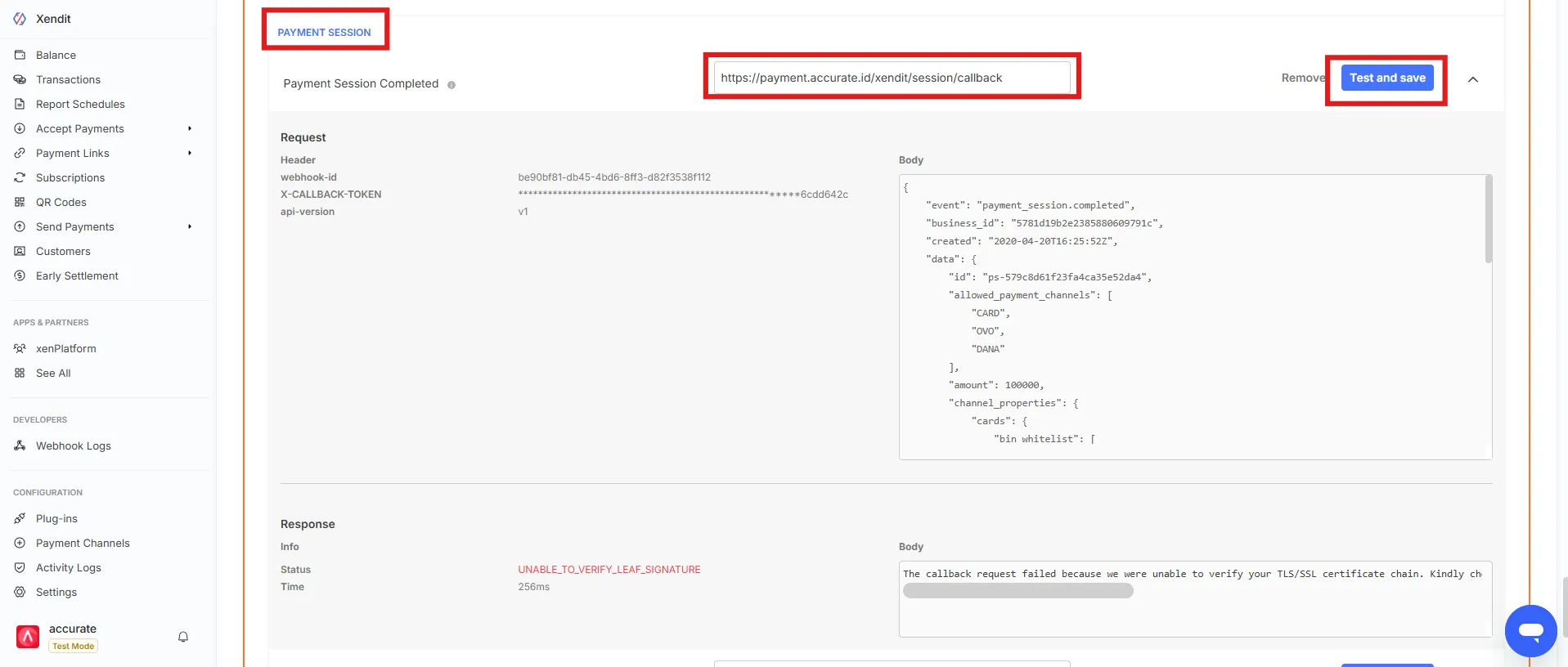
Task: Click info icon beside Payment Session Completed
Action: 452,85
